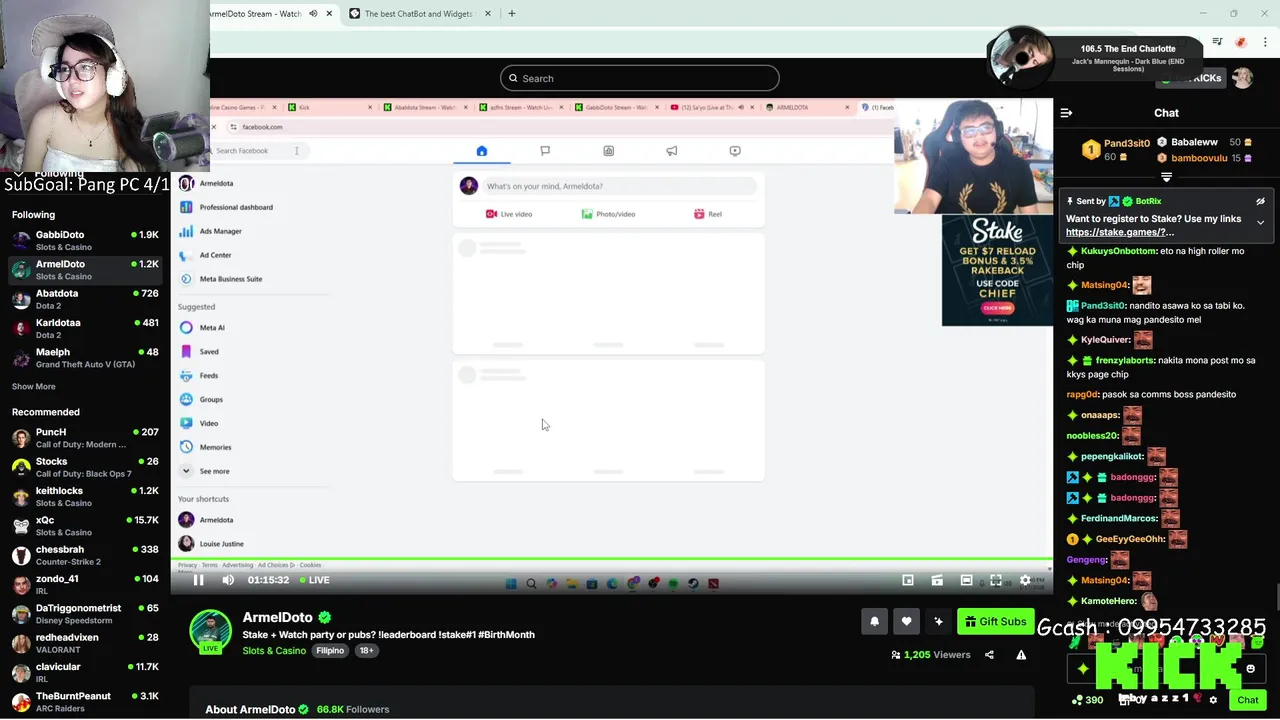Viewport: 1280px width, 720px height.
Task: Click the 390 channel points balance
Action: pos(1087,700)
